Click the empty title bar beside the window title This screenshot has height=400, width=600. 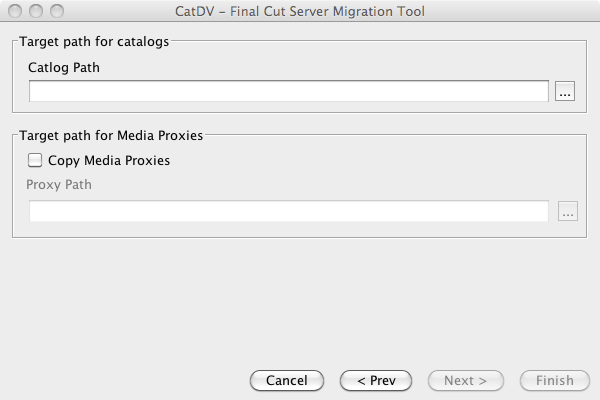click(509, 11)
